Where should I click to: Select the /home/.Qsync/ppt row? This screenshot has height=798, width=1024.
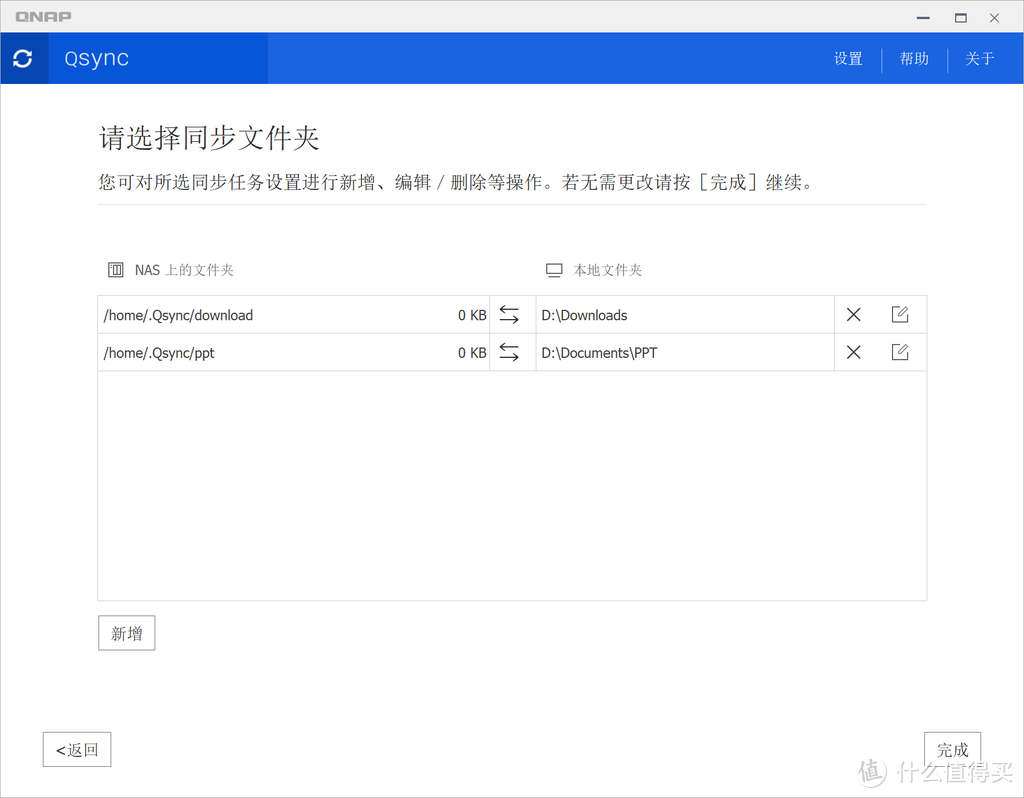(250, 352)
